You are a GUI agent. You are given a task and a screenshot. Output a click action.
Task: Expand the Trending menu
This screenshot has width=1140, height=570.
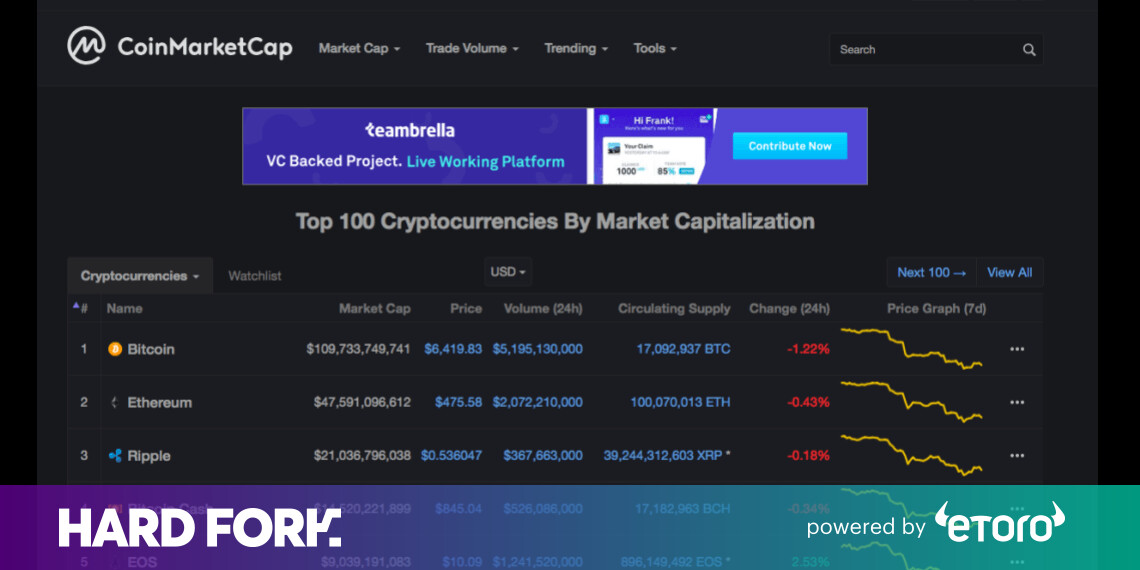576,48
